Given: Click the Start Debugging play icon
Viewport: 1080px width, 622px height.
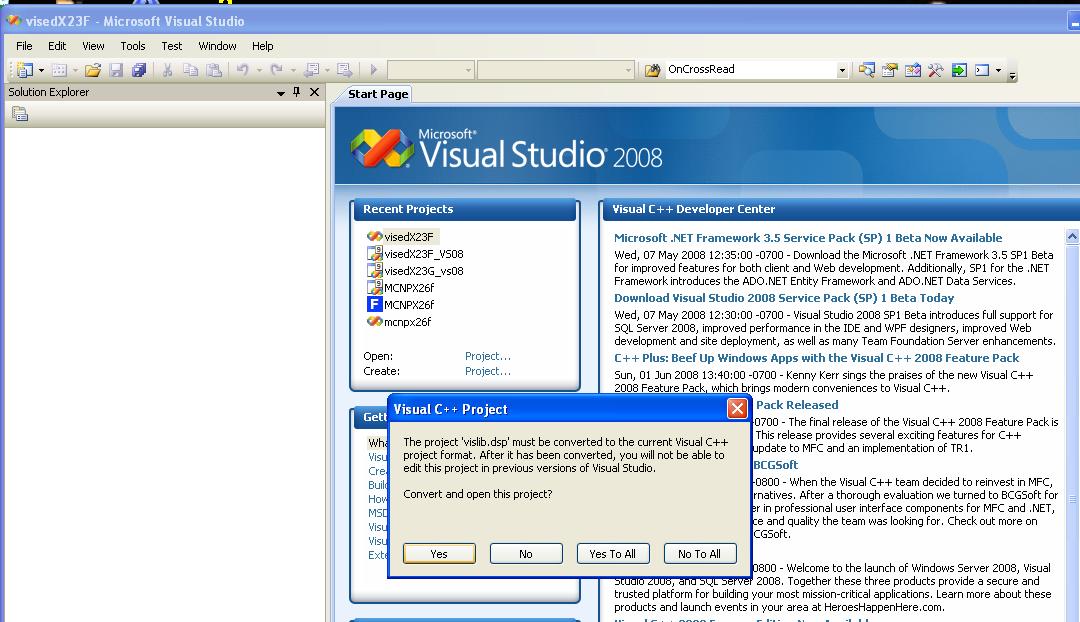Looking at the screenshot, I should (373, 70).
